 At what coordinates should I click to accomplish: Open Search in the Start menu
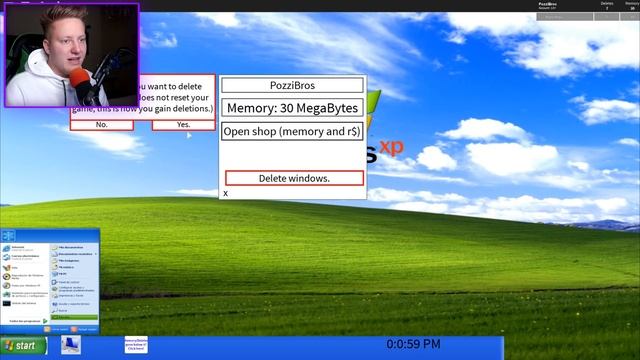(60, 311)
